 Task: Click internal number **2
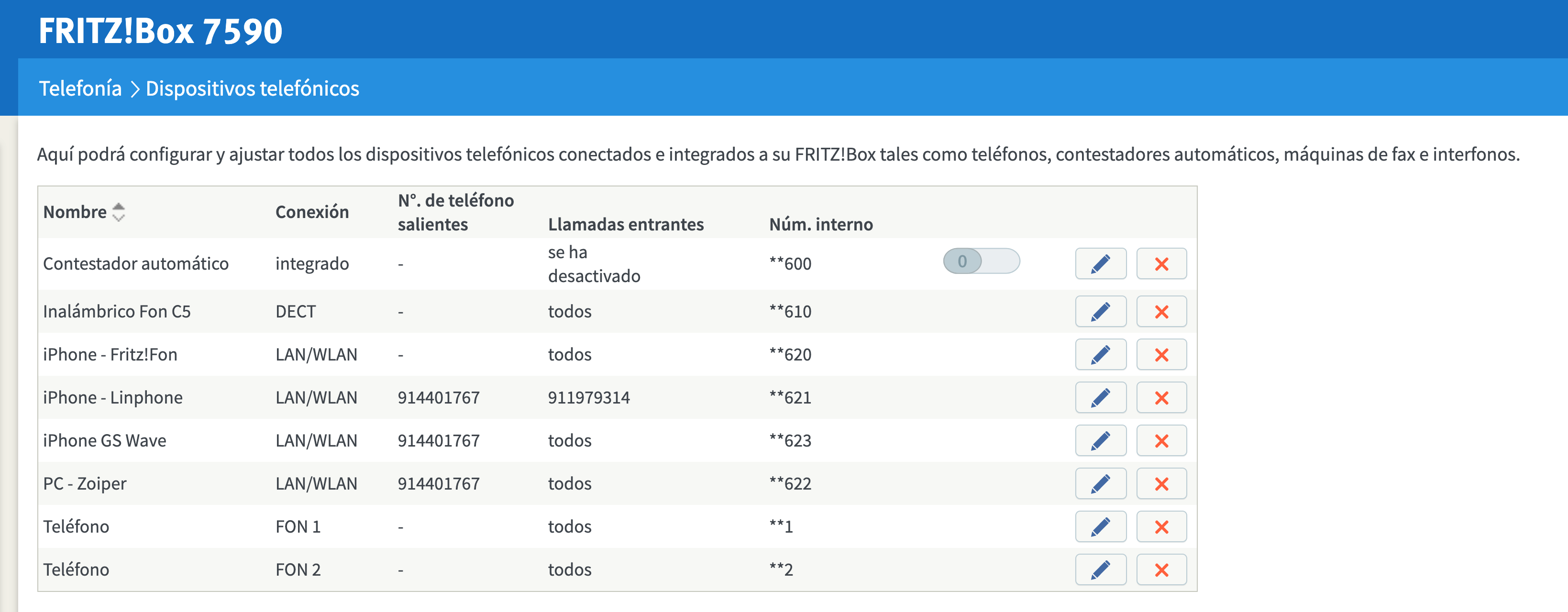[x=781, y=569]
